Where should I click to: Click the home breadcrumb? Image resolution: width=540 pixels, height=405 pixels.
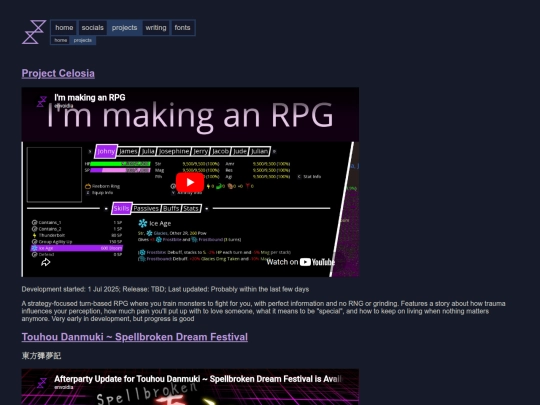coord(61,40)
